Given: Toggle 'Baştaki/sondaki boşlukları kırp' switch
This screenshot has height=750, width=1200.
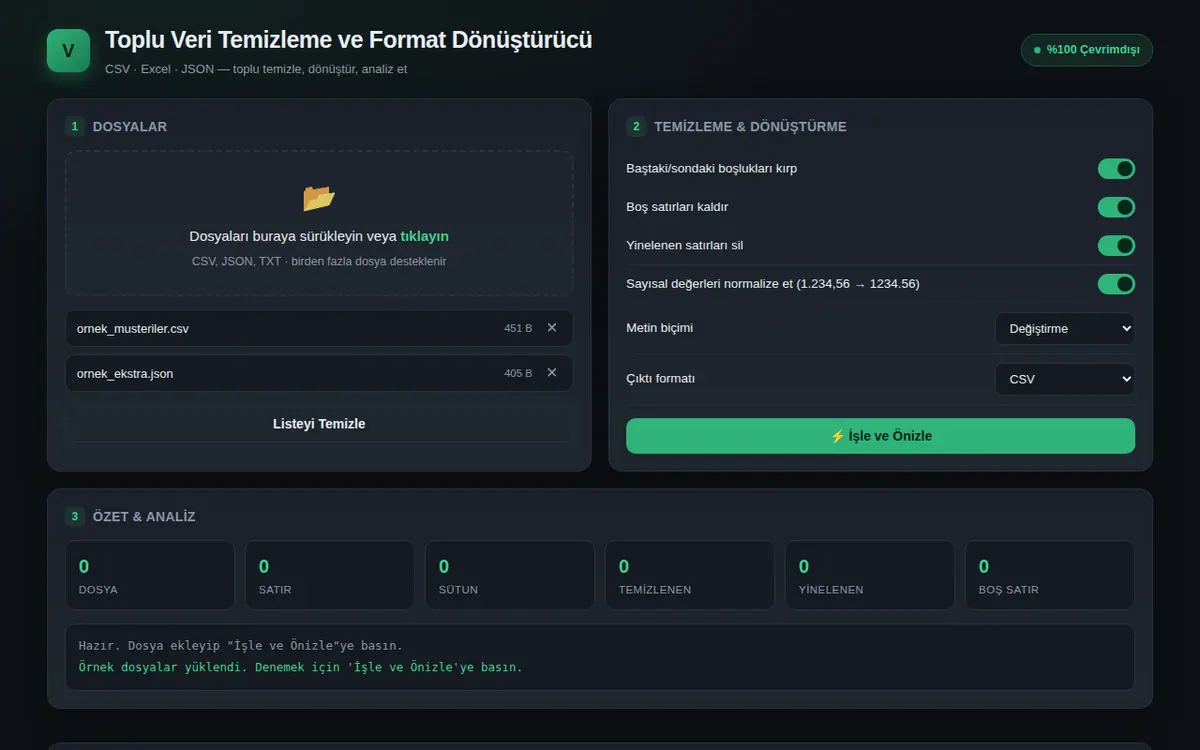Looking at the screenshot, I should (1116, 169).
